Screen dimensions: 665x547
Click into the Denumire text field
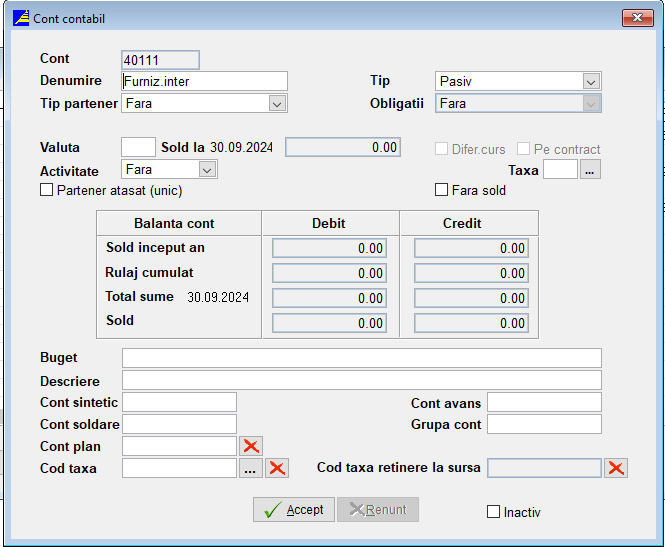click(204, 81)
